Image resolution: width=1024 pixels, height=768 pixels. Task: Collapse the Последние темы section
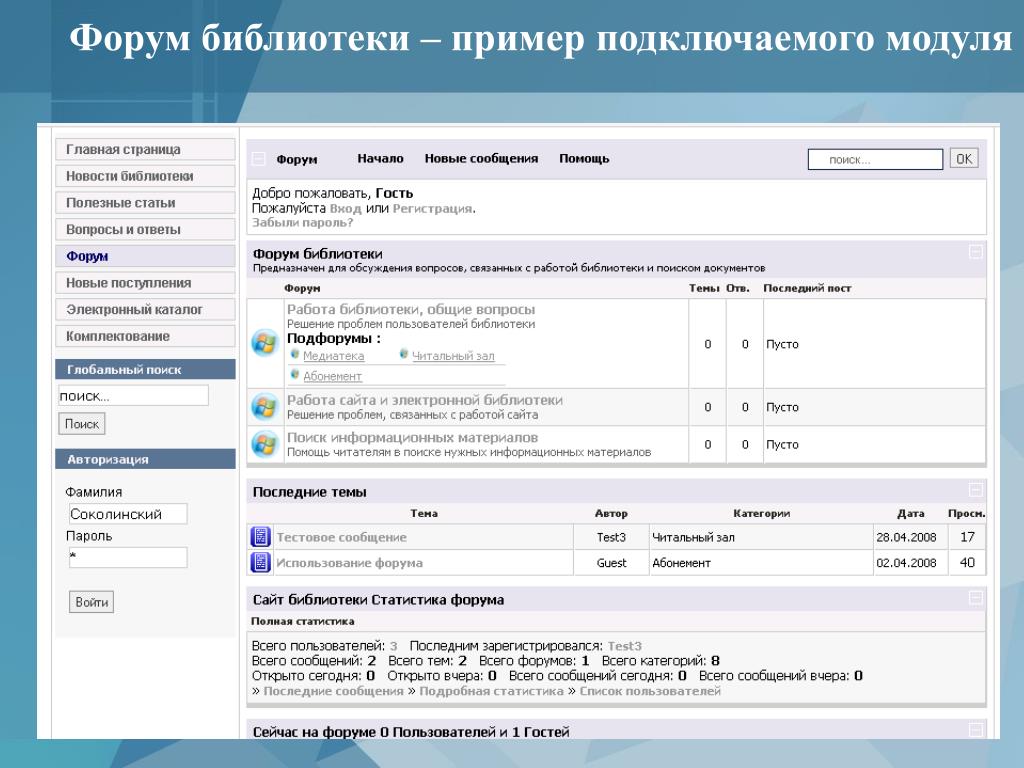[975, 490]
